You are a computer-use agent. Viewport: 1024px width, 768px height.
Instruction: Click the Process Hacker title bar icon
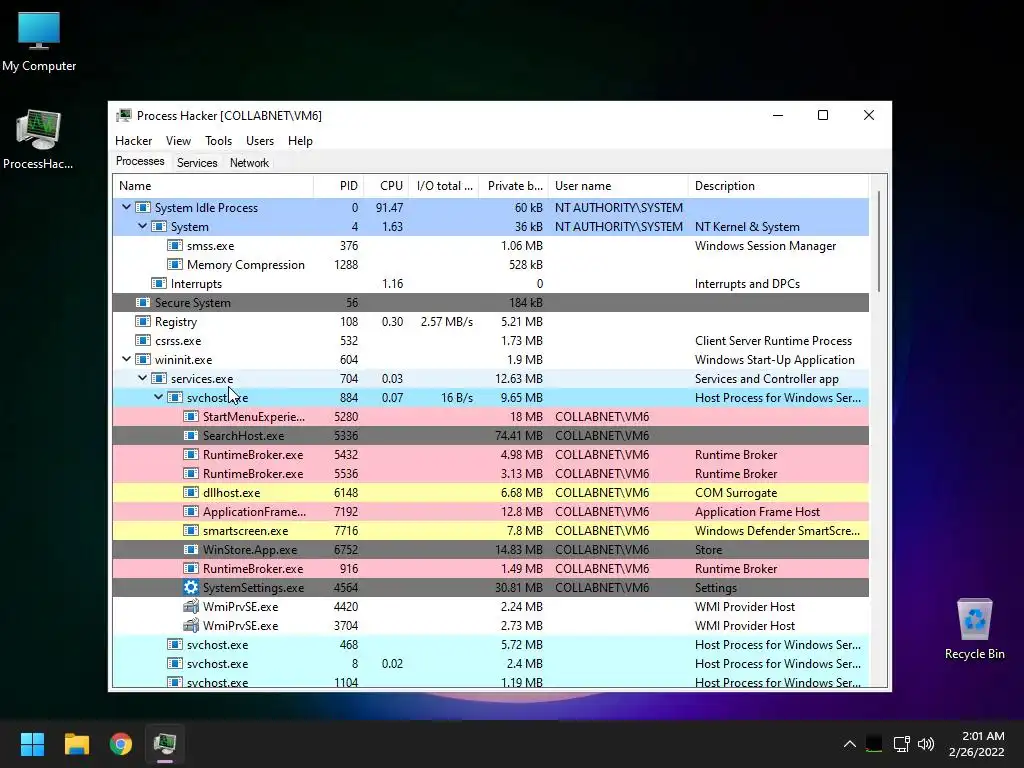coord(123,116)
